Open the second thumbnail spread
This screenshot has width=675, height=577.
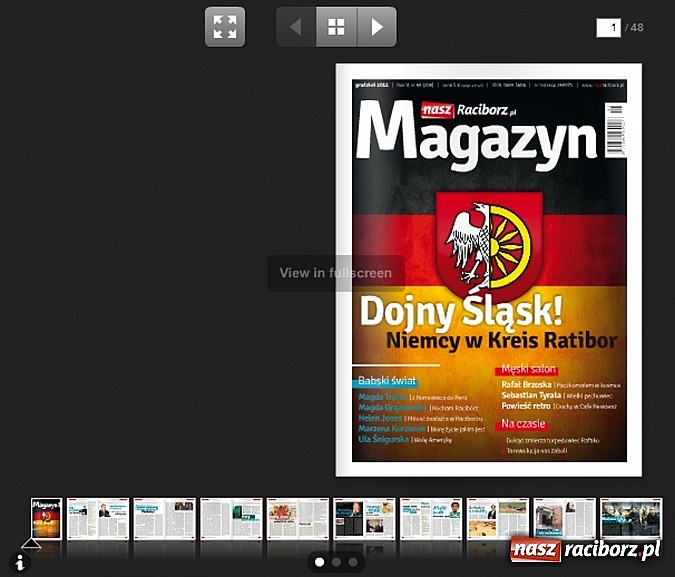(98, 519)
